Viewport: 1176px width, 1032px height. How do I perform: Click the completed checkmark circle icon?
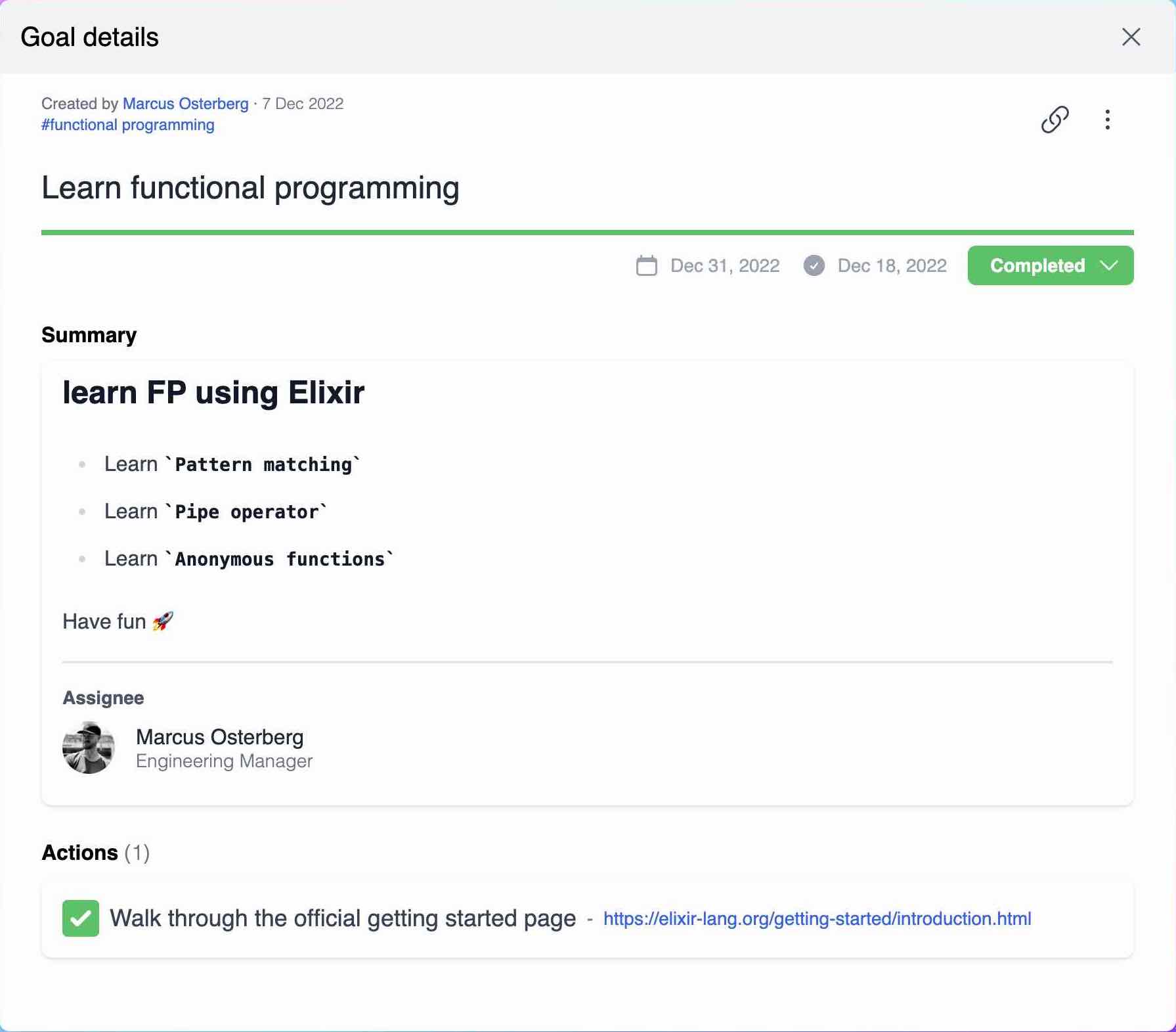point(814,266)
